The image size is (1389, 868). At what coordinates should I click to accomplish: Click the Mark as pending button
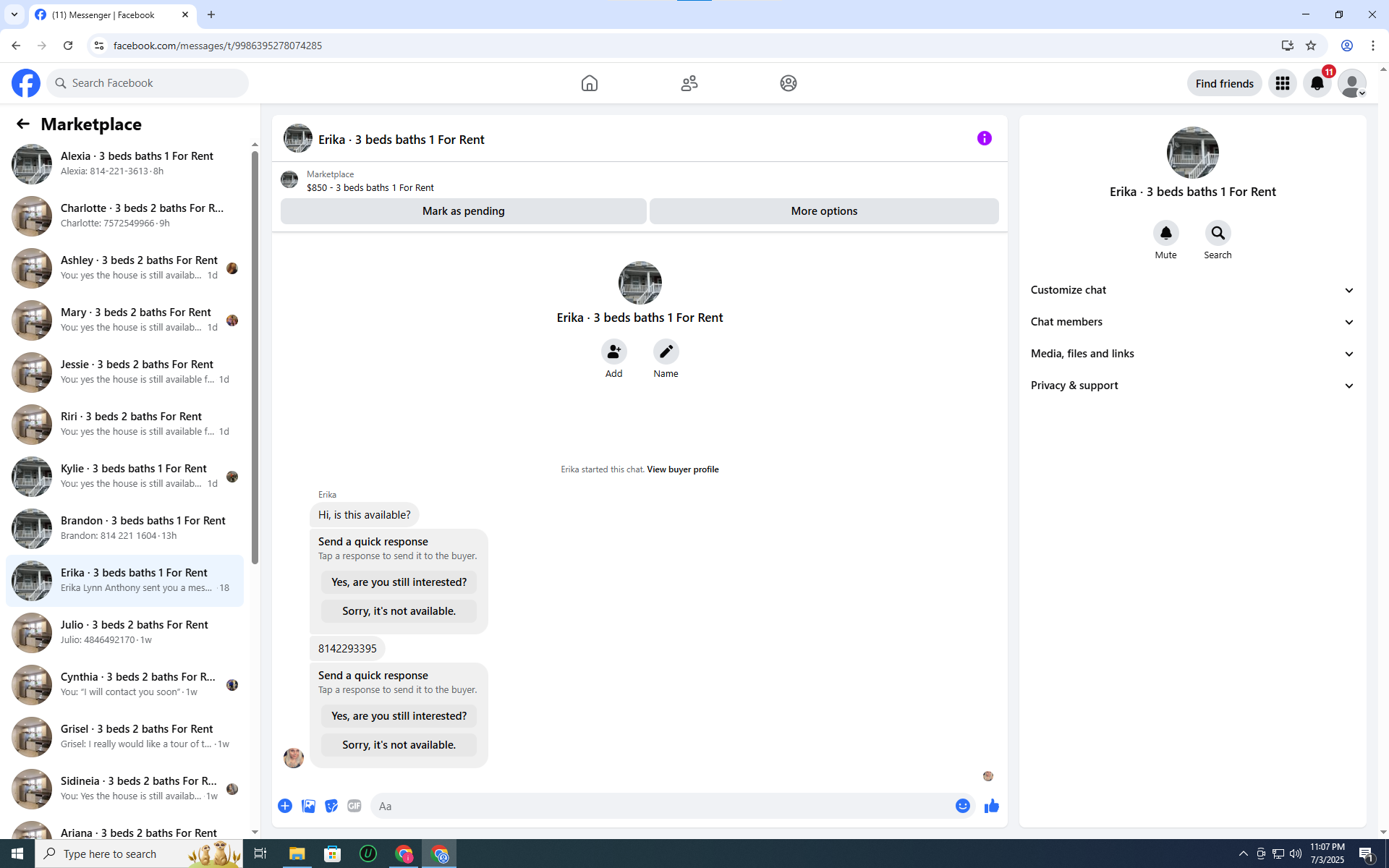(463, 211)
